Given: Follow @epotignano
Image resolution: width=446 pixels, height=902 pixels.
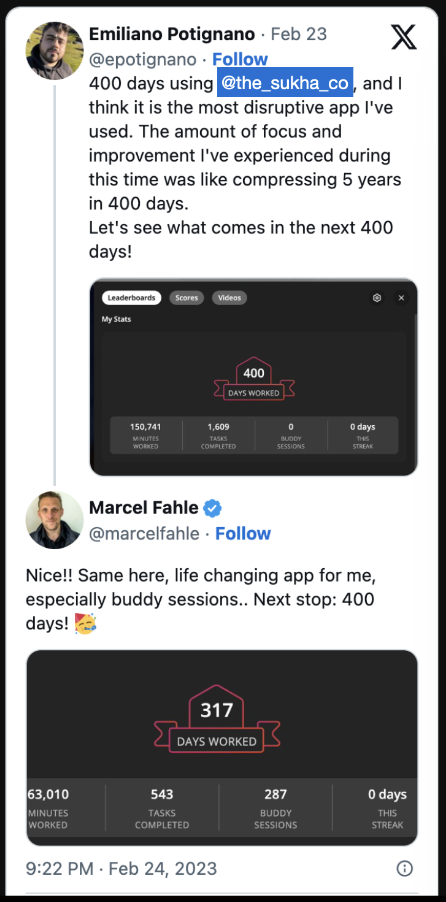Looking at the screenshot, I should click(x=240, y=59).
